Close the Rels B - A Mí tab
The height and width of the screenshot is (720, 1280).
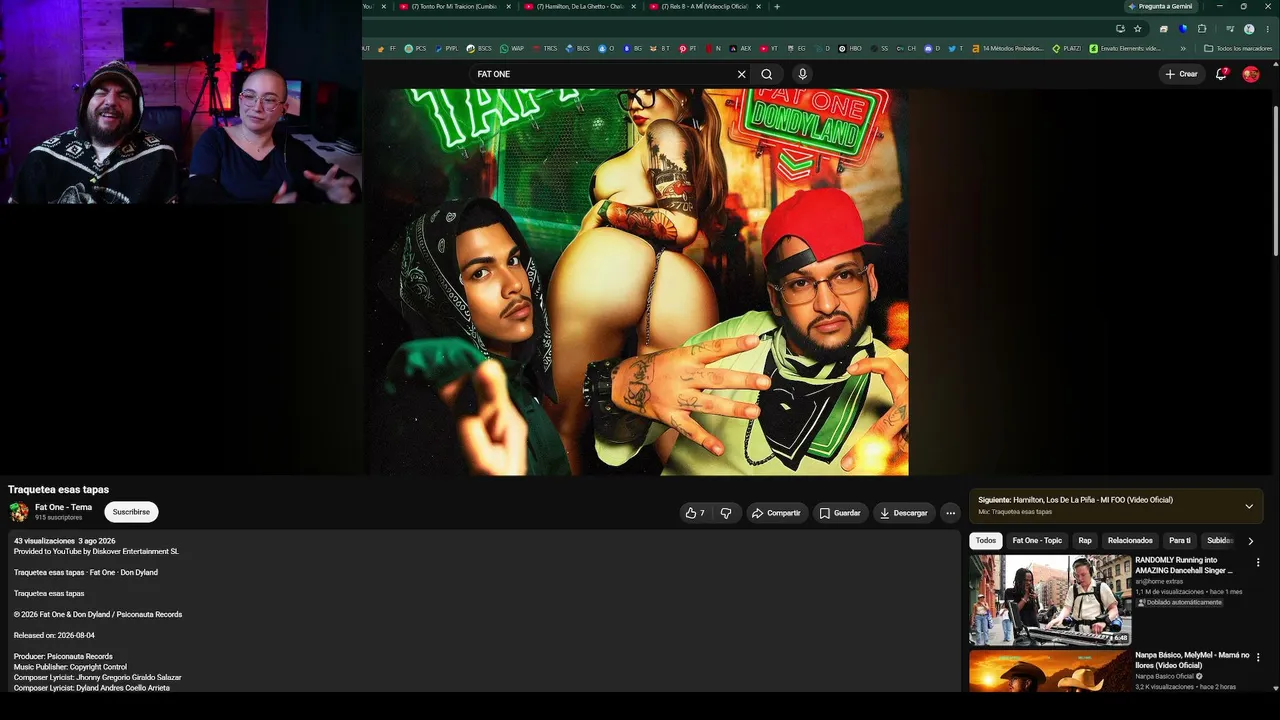point(758,6)
